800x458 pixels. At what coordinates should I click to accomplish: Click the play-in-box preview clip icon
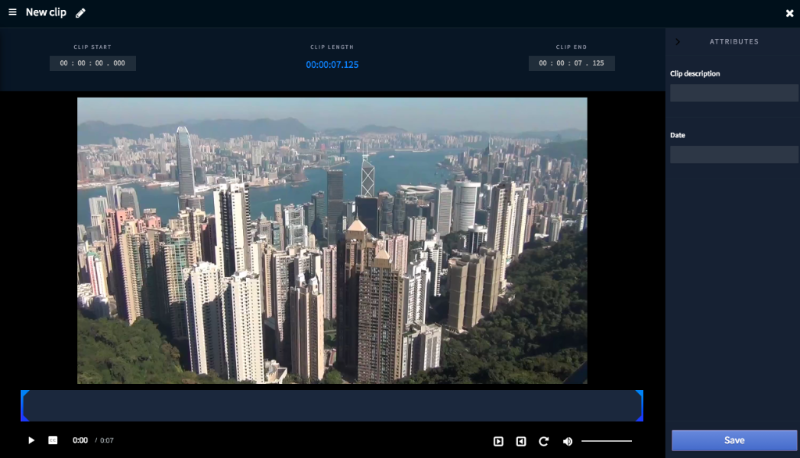coord(498,441)
